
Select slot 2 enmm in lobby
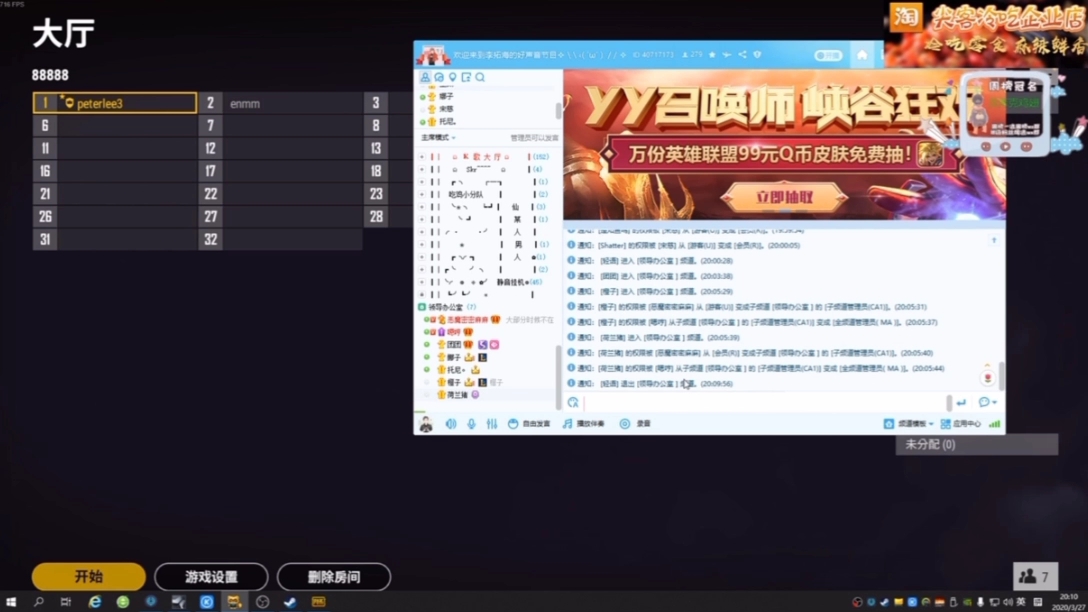(280, 103)
